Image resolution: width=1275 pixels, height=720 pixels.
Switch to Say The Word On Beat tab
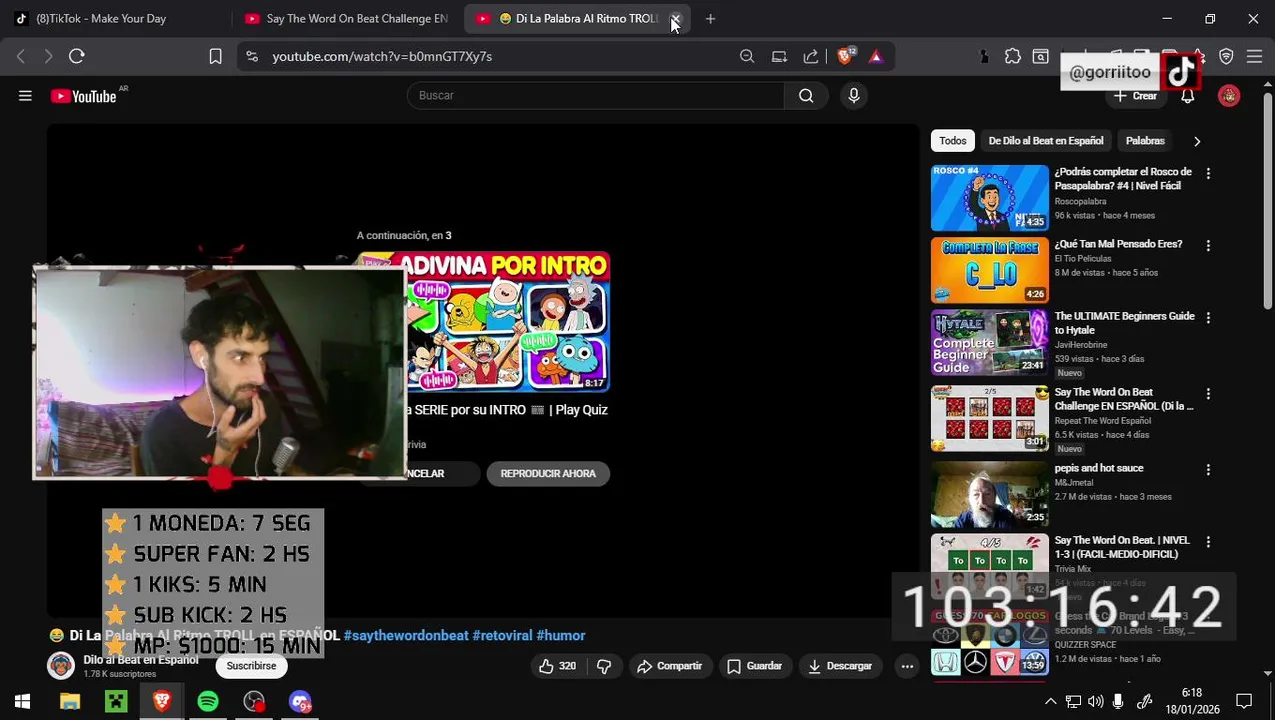coord(346,19)
